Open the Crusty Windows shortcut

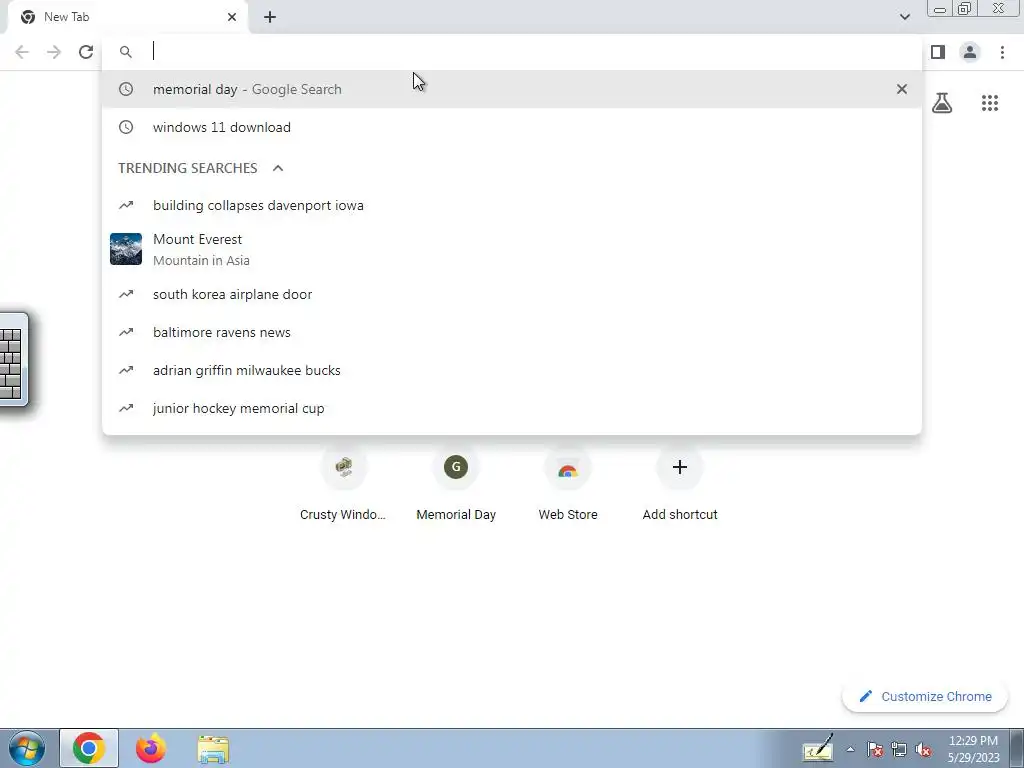coord(344,485)
